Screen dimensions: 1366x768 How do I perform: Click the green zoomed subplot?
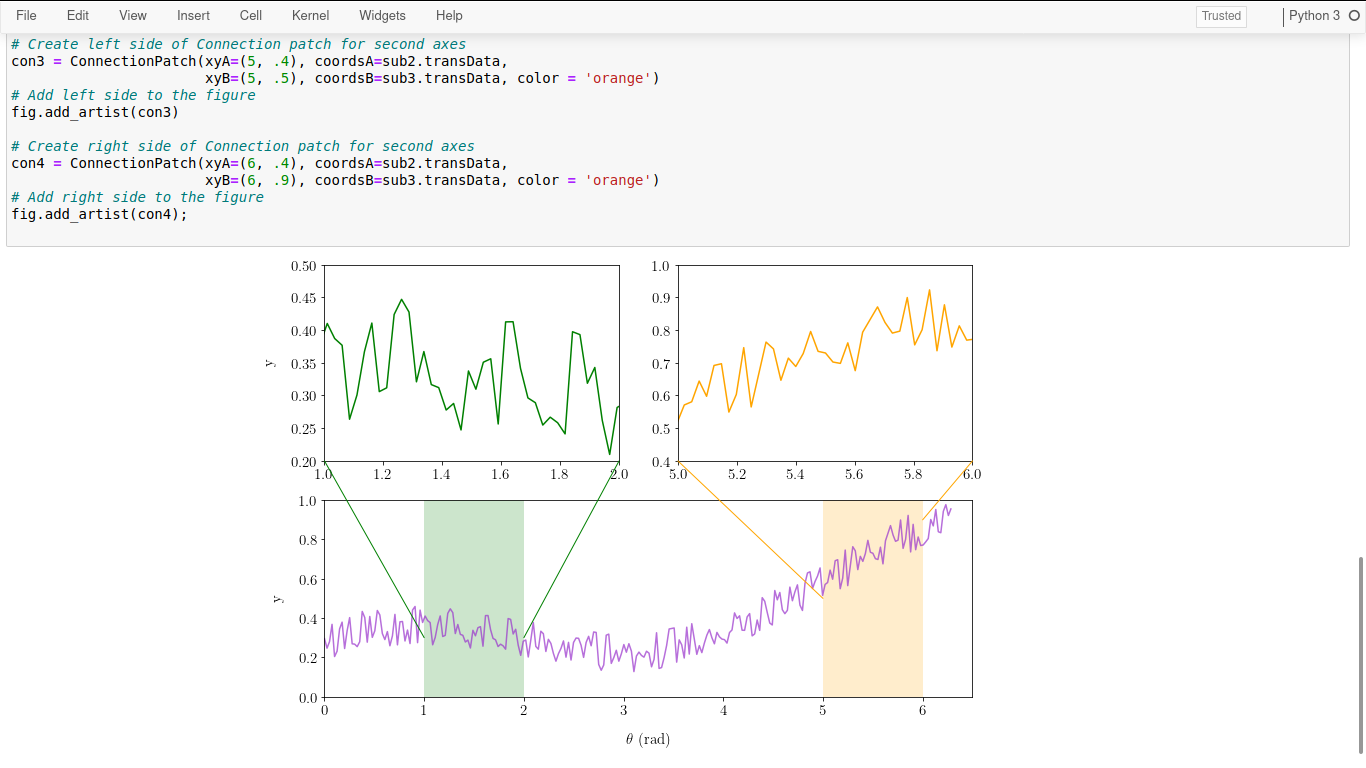471,363
